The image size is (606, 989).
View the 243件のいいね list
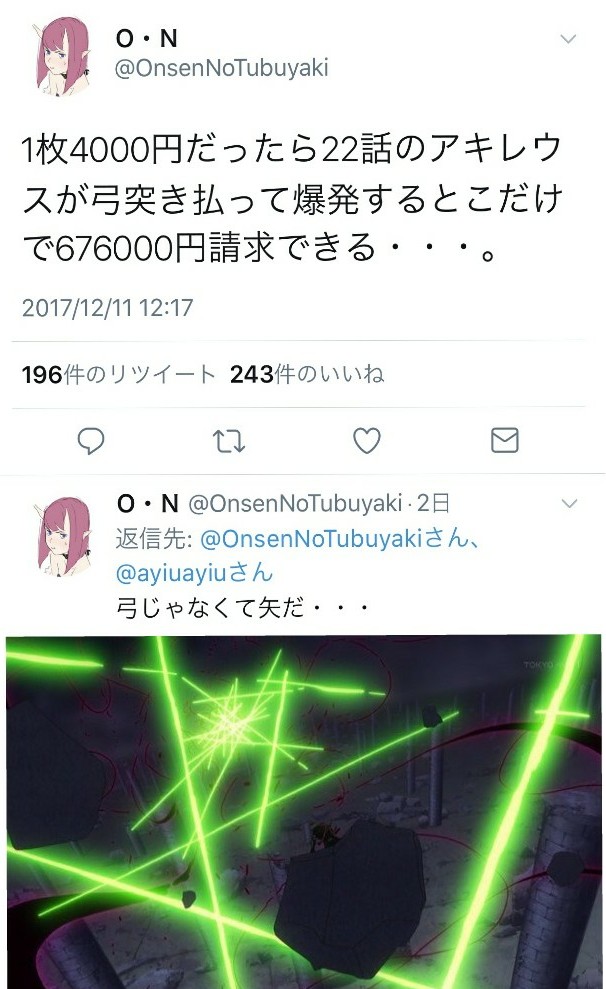[307, 374]
